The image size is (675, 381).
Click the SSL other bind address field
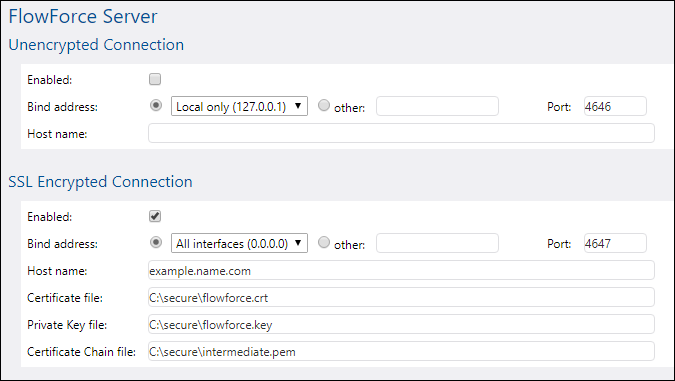click(437, 243)
